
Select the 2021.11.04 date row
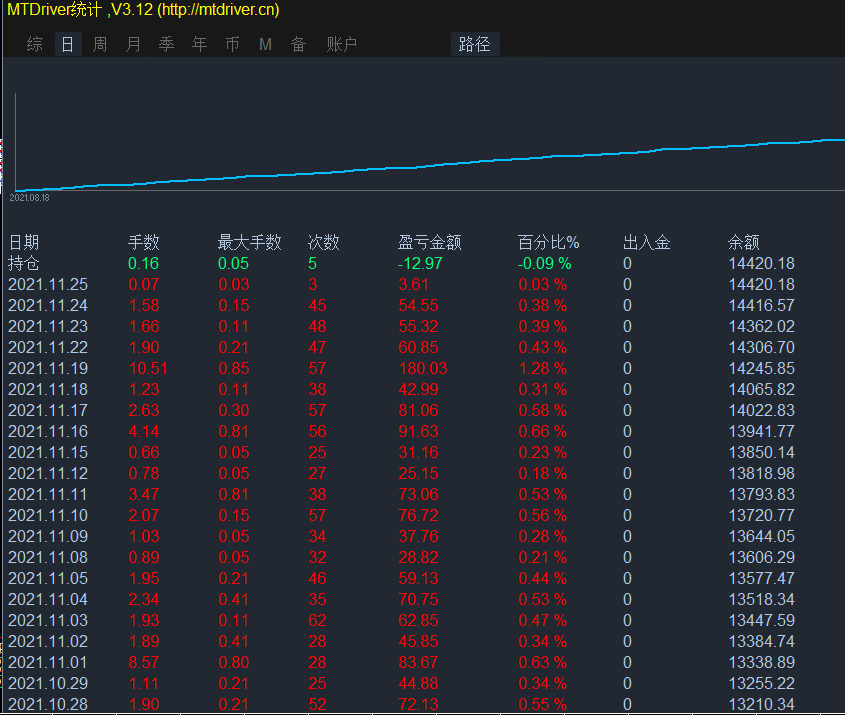48,600
